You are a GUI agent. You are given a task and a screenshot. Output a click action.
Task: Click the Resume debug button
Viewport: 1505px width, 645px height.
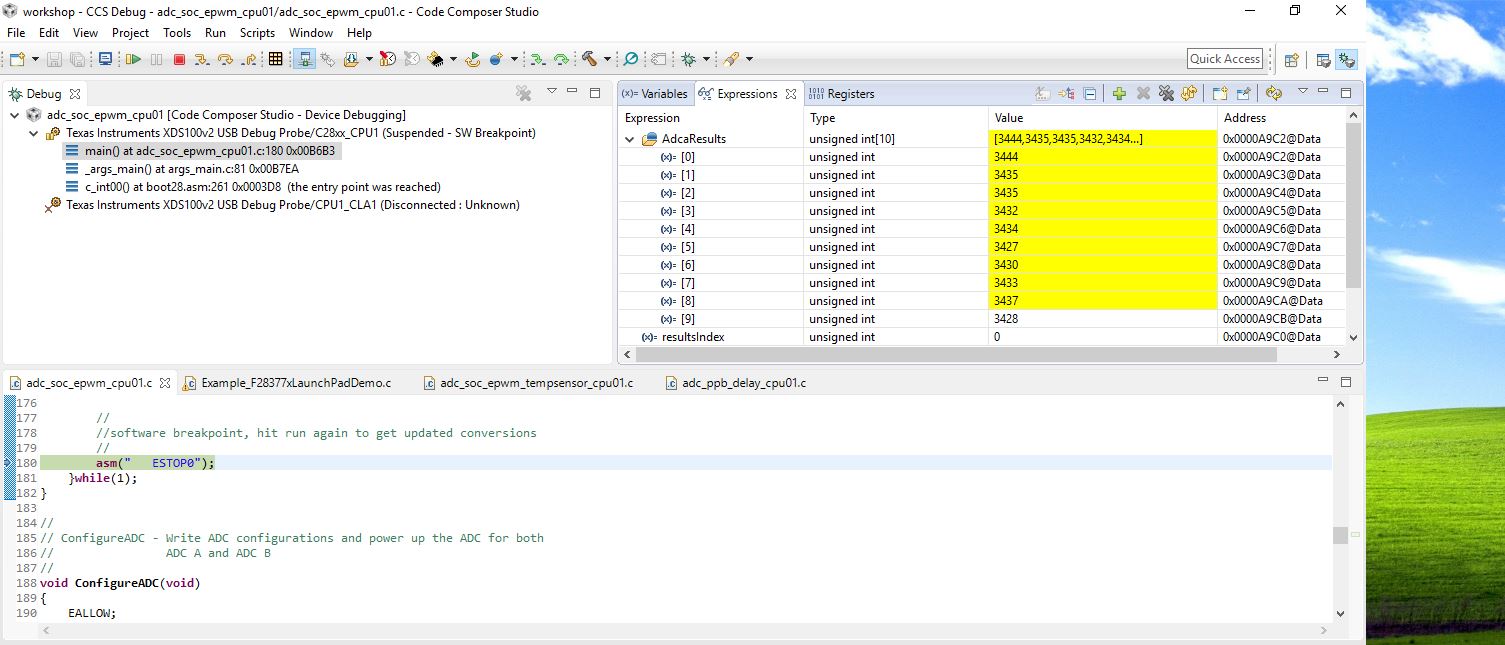coord(133,60)
